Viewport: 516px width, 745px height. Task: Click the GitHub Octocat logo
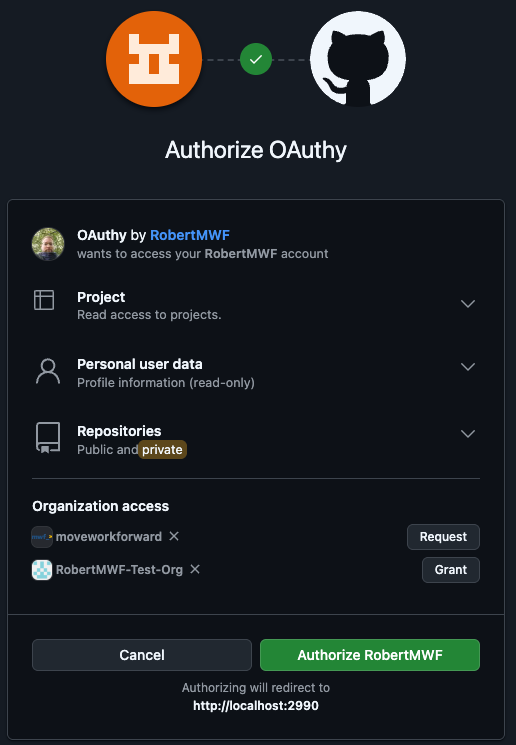click(358, 59)
